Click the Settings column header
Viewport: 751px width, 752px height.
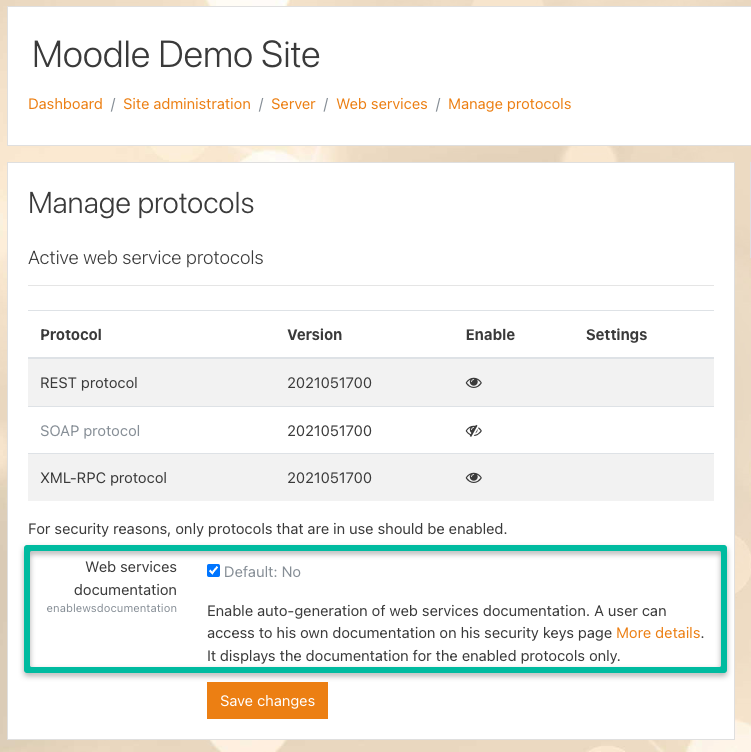tap(616, 335)
